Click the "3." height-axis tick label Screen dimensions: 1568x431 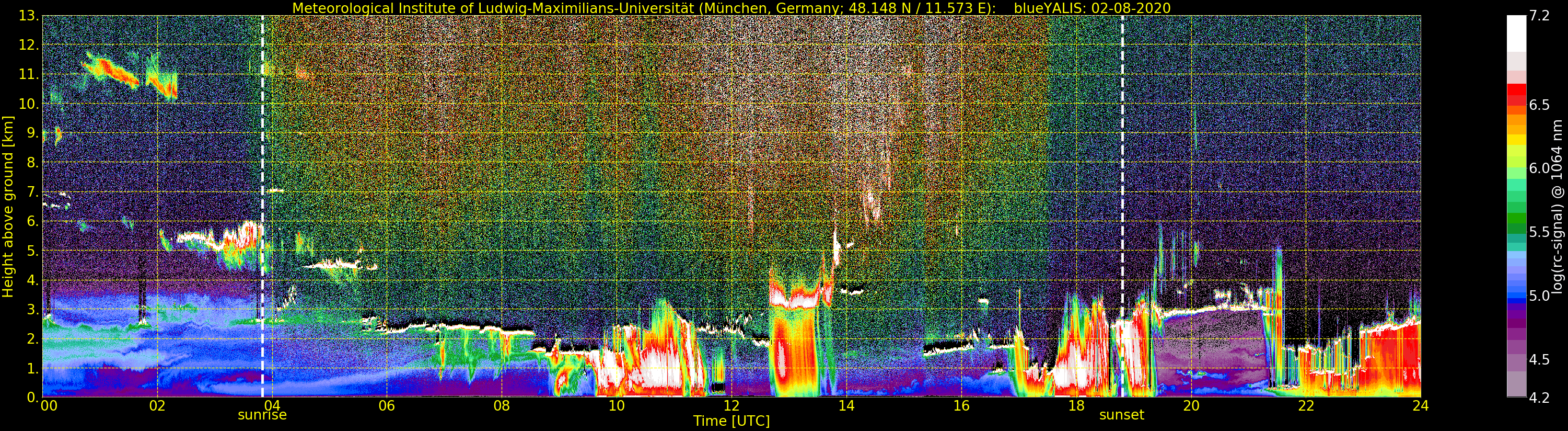pyautogui.click(x=32, y=309)
